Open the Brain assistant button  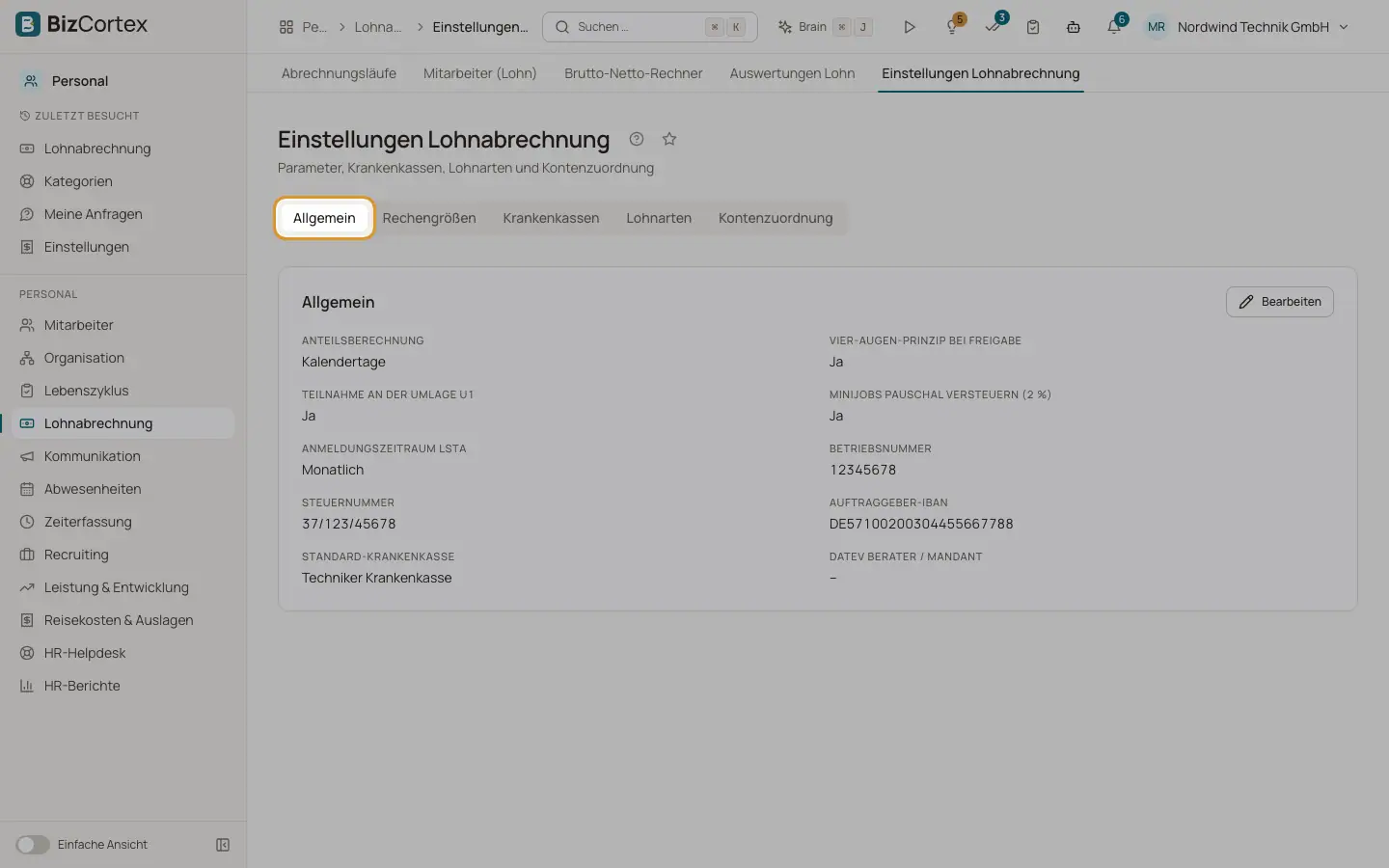tap(826, 27)
